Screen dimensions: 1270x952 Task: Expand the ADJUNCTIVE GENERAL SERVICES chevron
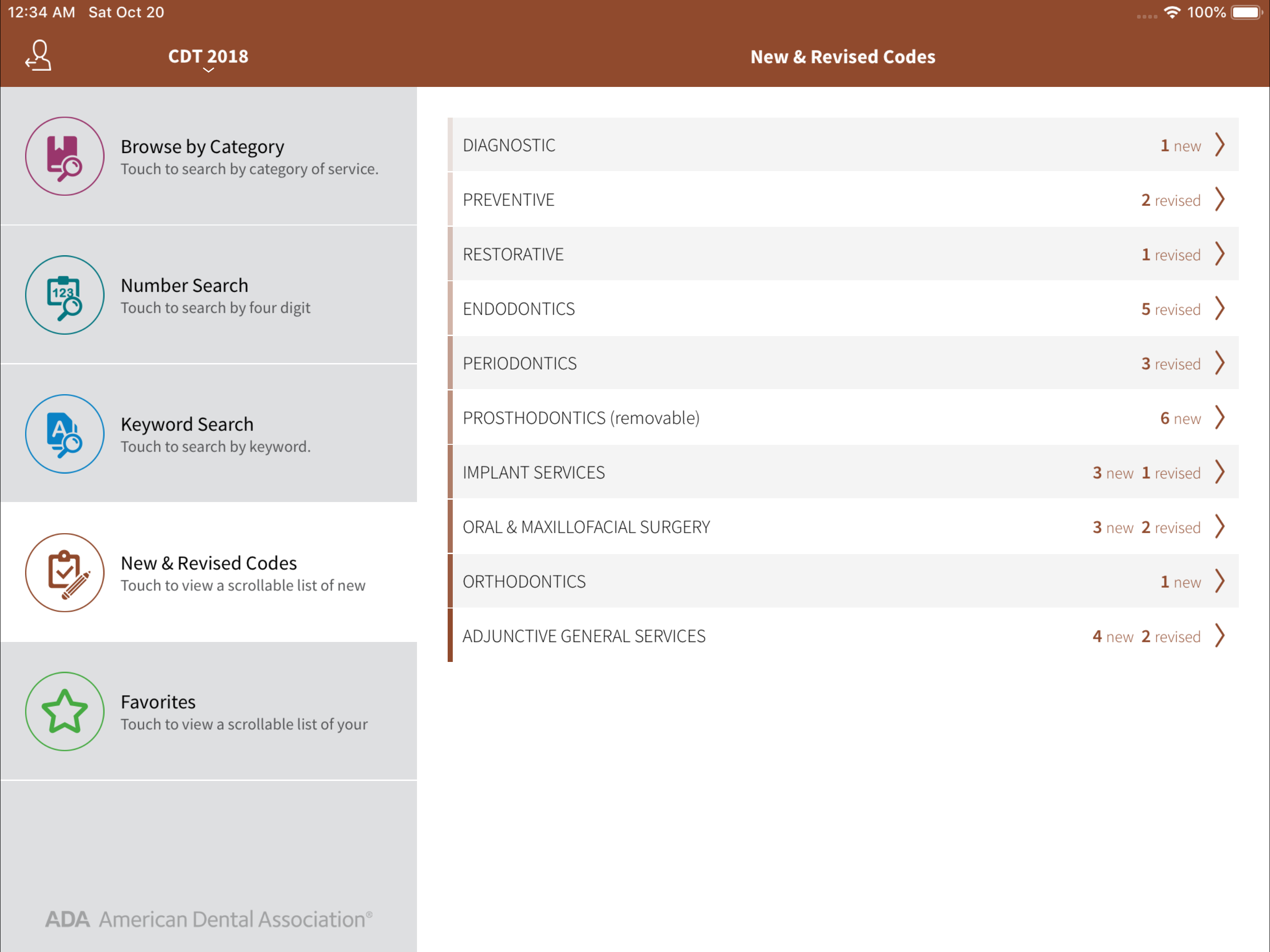point(1220,635)
